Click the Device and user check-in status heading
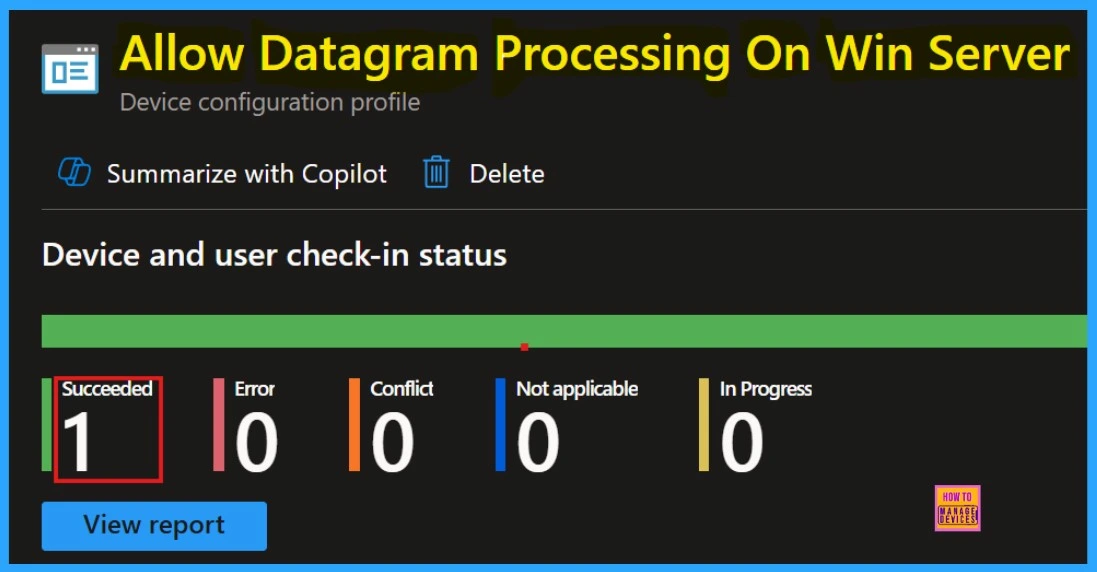The width and height of the screenshot is (1097, 572). click(x=274, y=255)
